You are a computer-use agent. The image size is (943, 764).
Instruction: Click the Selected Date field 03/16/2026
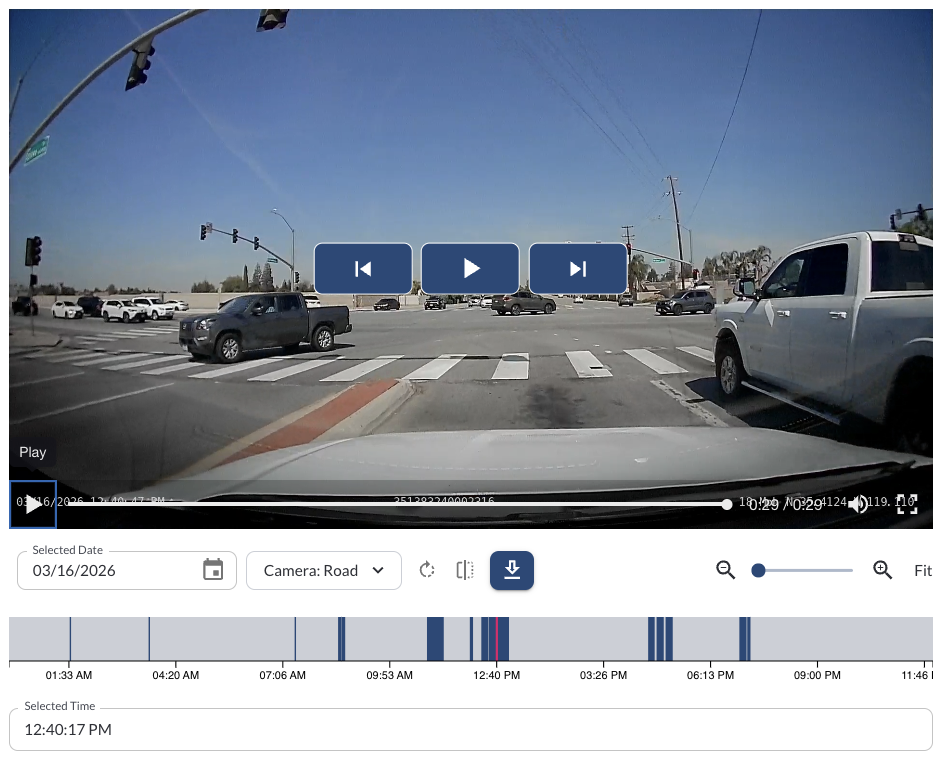coord(110,571)
